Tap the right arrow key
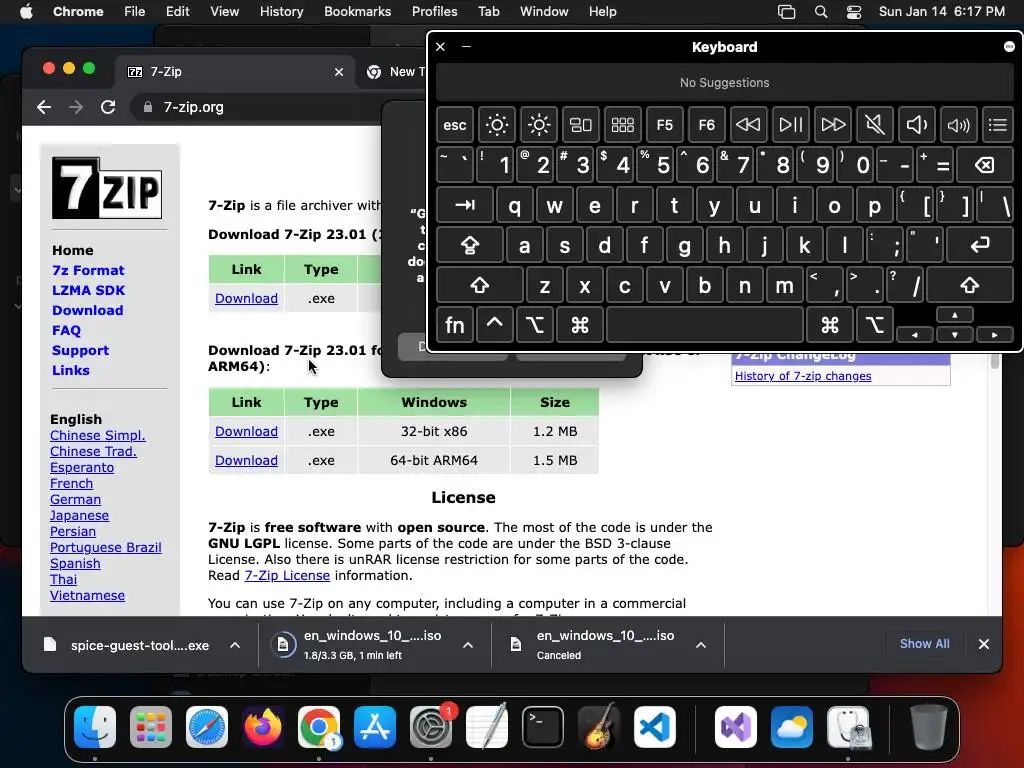Image resolution: width=1024 pixels, height=768 pixels. (x=994, y=335)
